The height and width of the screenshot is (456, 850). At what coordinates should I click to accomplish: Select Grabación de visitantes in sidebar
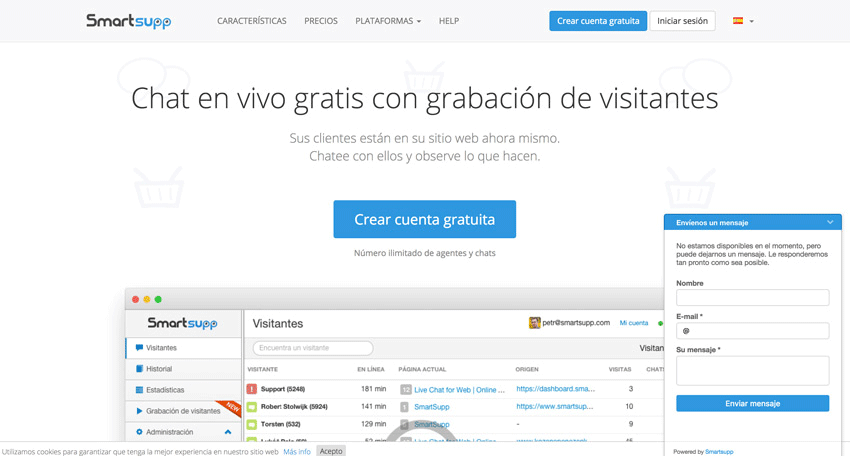point(184,411)
